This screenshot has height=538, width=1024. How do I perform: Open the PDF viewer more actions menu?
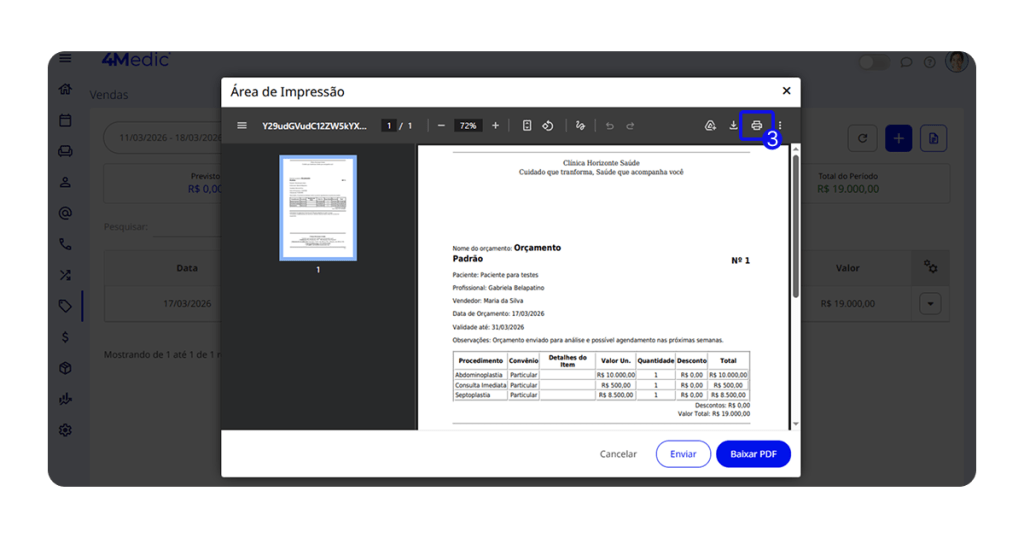pyautogui.click(x=780, y=126)
